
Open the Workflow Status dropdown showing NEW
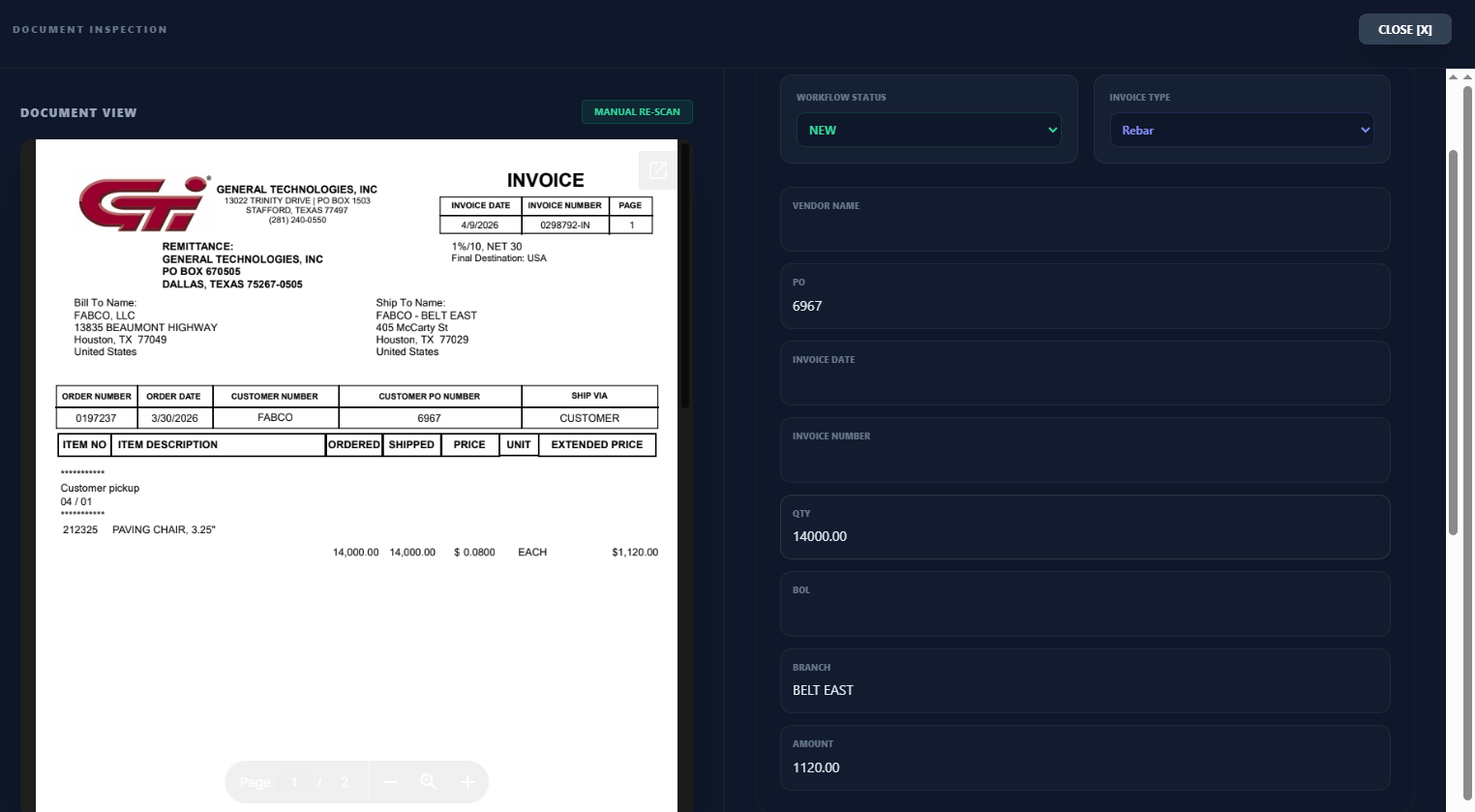[x=928, y=130]
